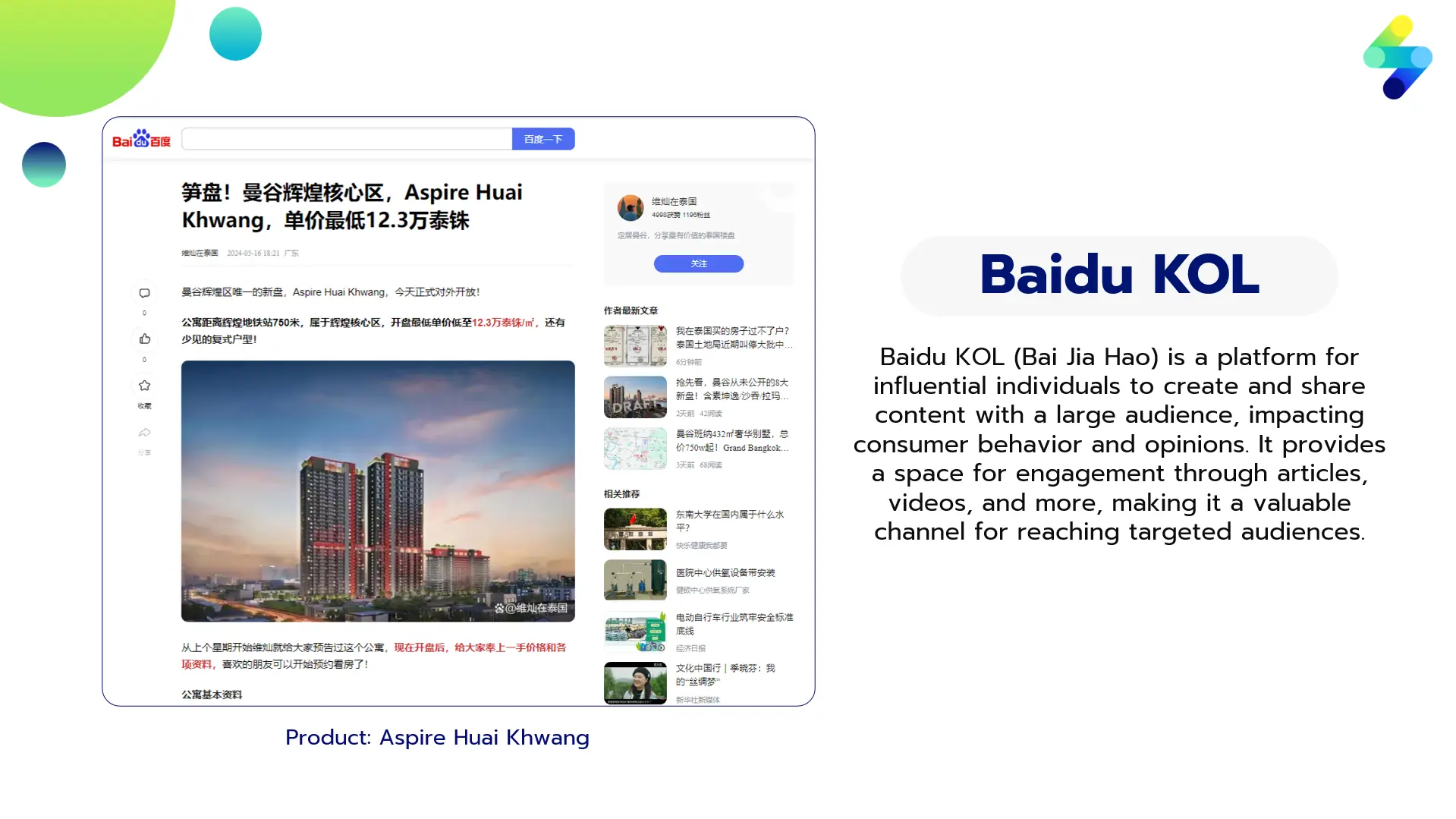
Task: Open author name 维灿在泰国 in the sidebar card
Action: click(x=674, y=201)
